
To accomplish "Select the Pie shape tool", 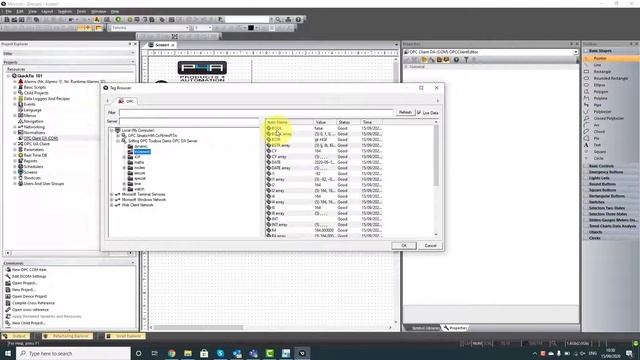I will click(597, 138).
